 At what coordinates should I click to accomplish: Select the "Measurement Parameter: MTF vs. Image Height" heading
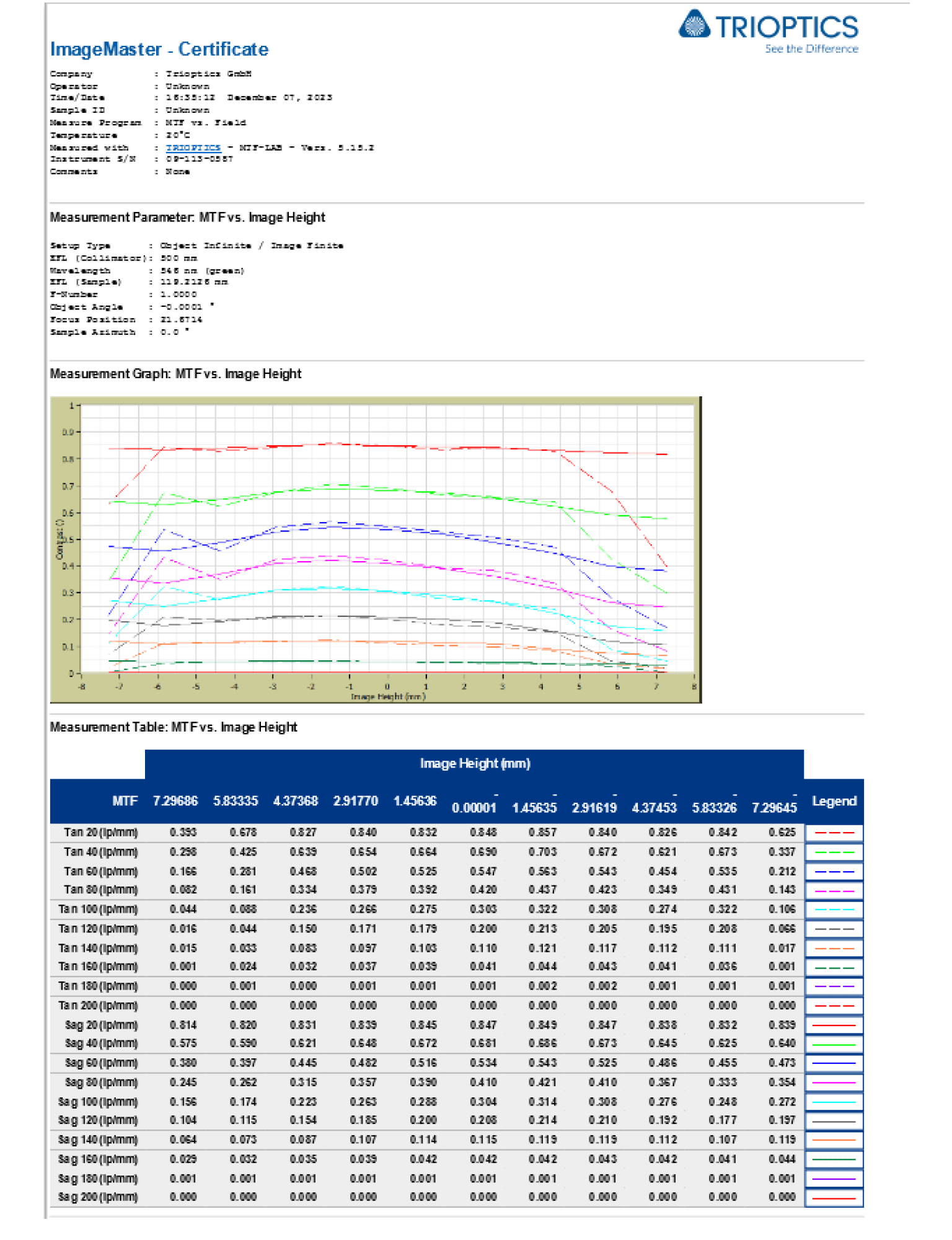point(187,218)
